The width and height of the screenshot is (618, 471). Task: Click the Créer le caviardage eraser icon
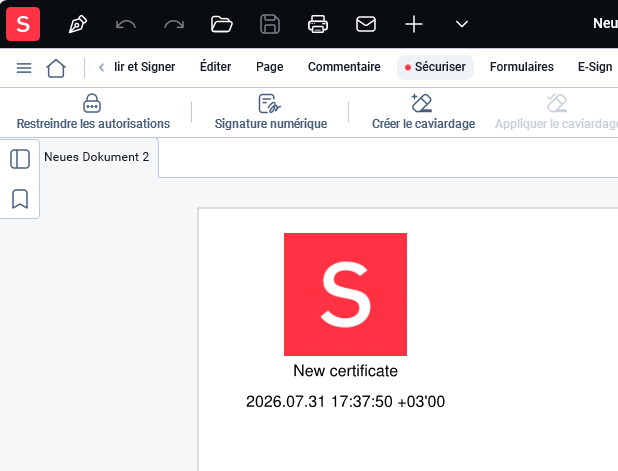click(x=421, y=103)
